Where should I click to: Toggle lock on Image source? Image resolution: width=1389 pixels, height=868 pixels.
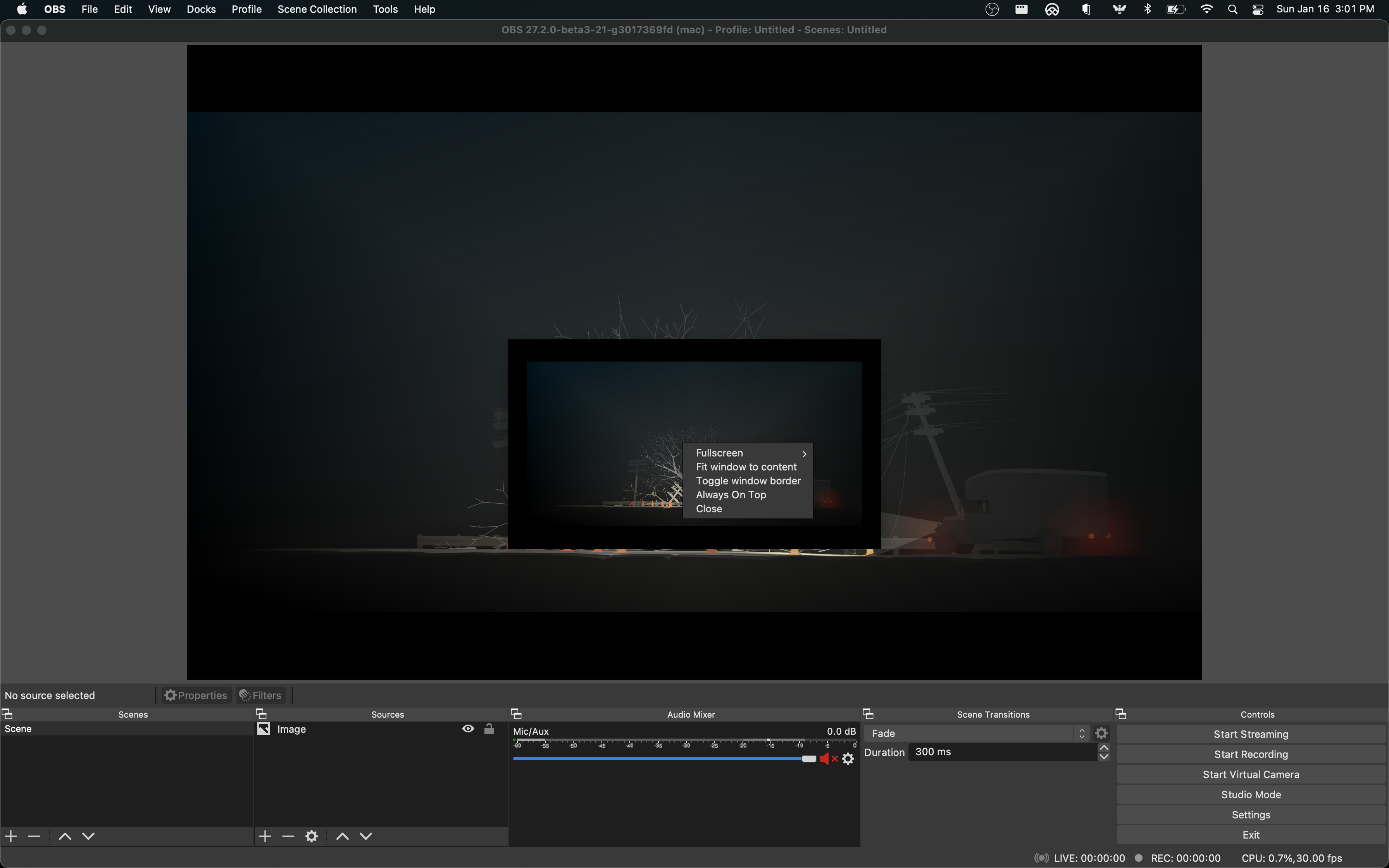[x=489, y=728]
